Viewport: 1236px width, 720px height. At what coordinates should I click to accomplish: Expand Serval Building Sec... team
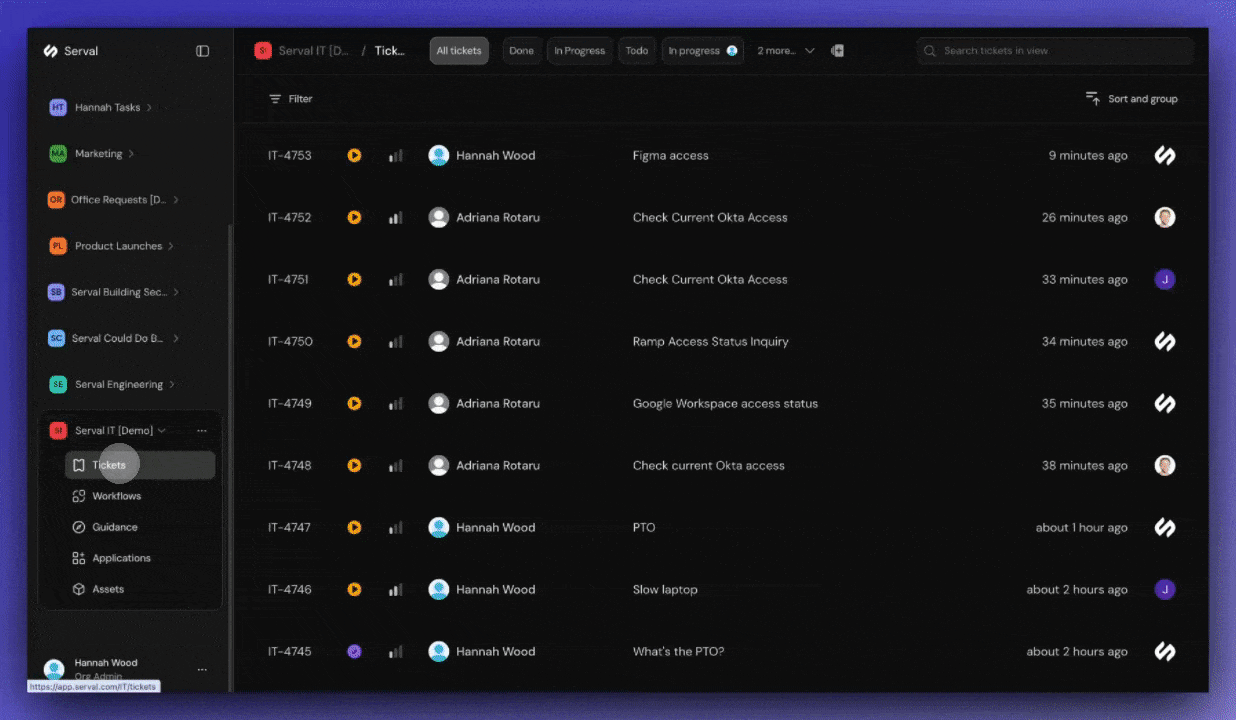pyautogui.click(x=176, y=293)
